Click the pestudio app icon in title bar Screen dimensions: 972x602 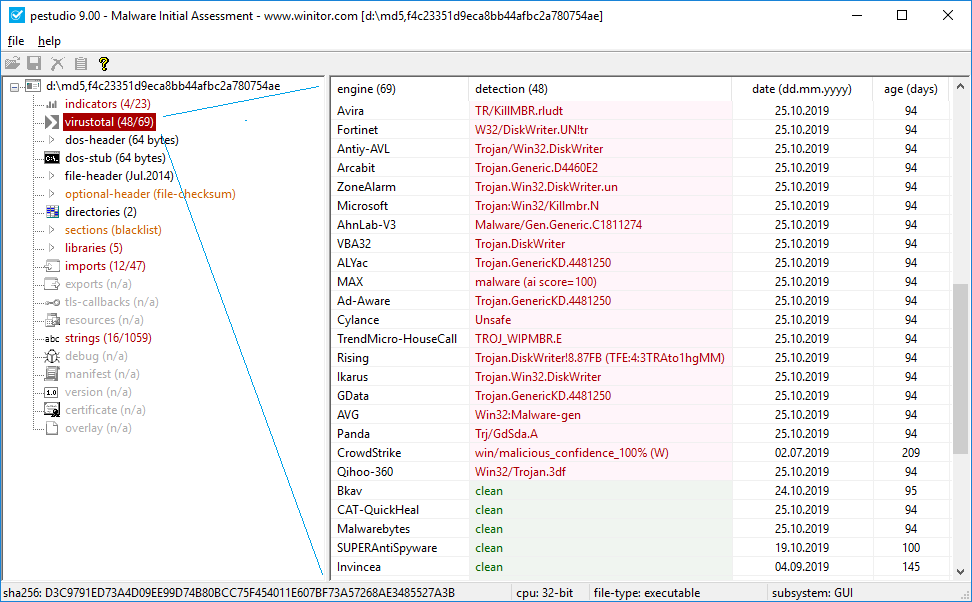click(17, 15)
